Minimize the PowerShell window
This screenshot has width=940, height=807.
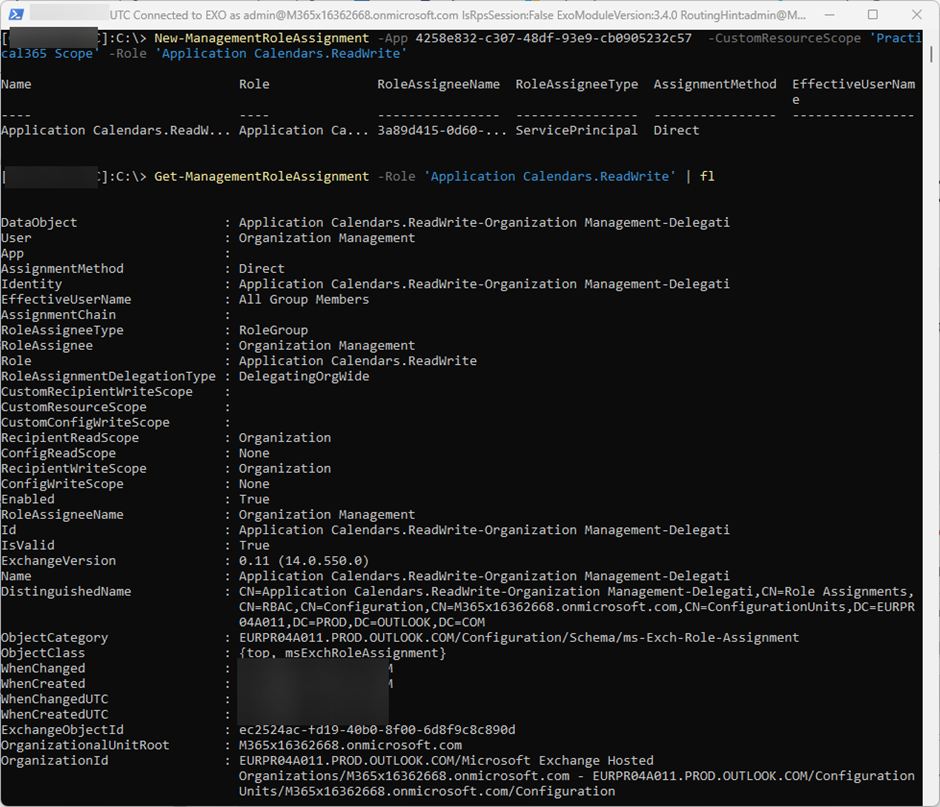click(x=830, y=14)
